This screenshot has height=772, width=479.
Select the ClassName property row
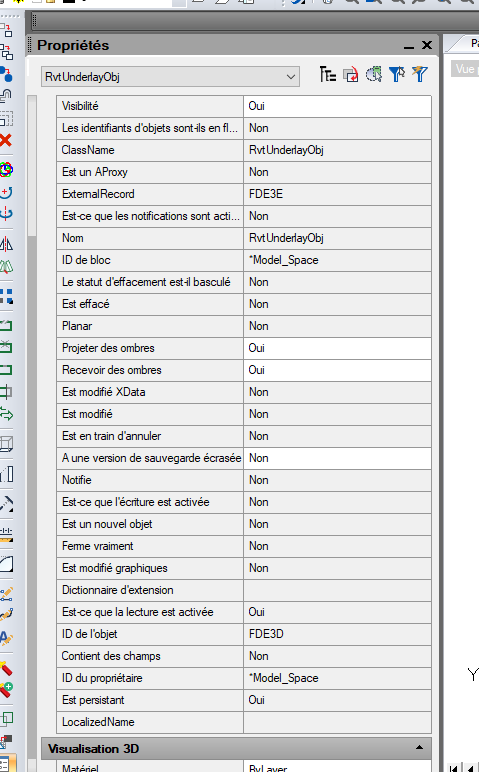[x=244, y=150]
